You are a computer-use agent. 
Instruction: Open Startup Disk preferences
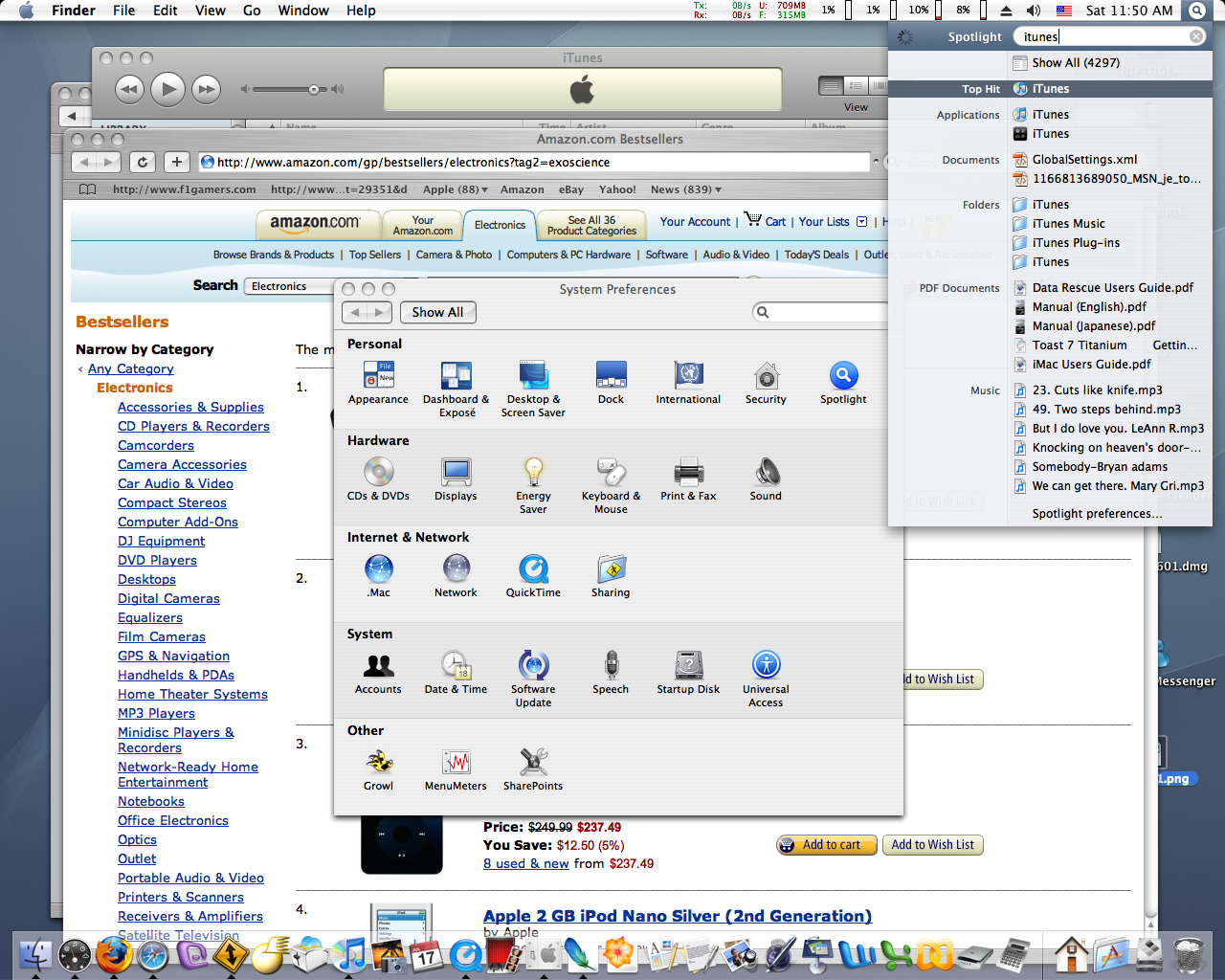(688, 673)
